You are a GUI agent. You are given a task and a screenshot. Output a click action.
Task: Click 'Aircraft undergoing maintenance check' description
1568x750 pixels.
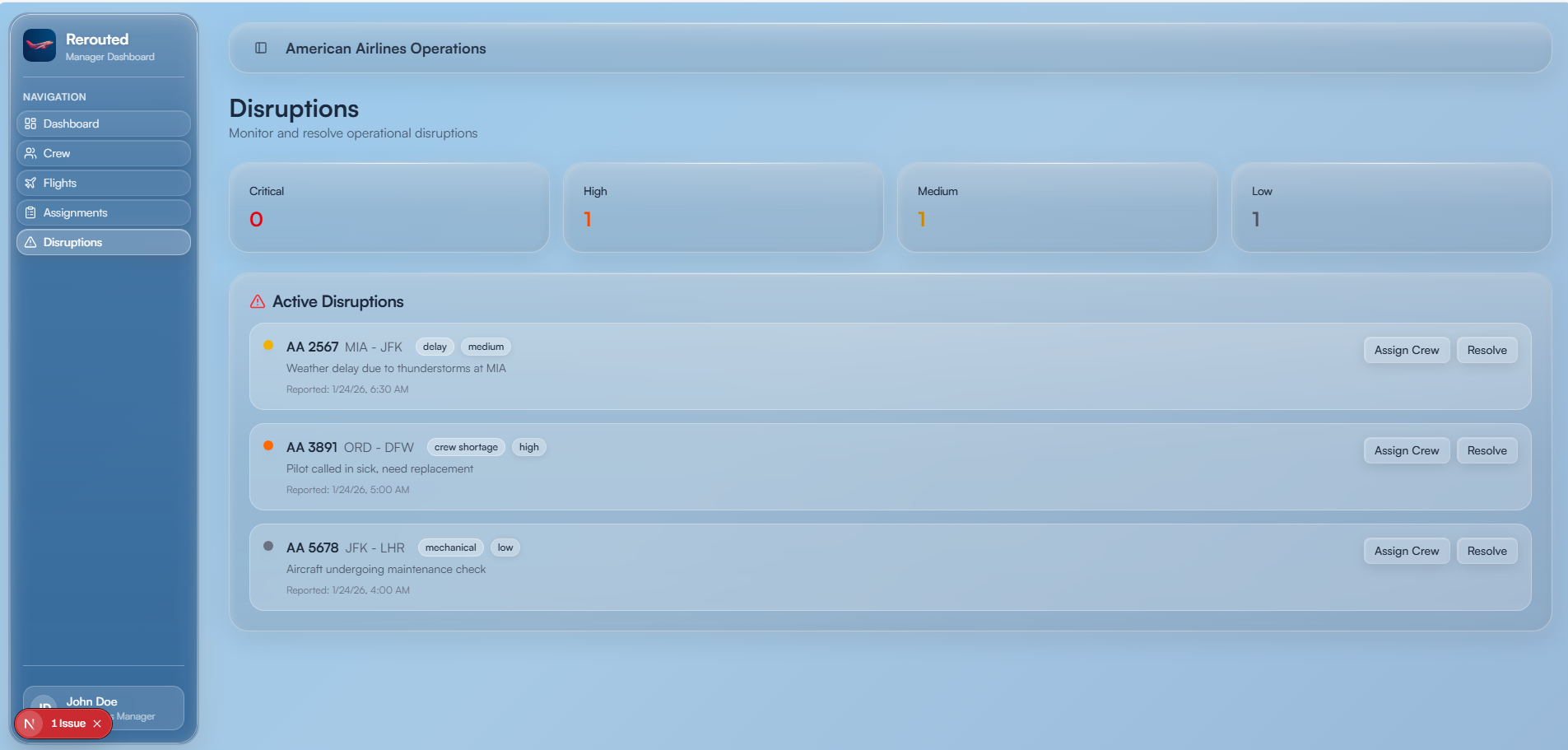386,570
